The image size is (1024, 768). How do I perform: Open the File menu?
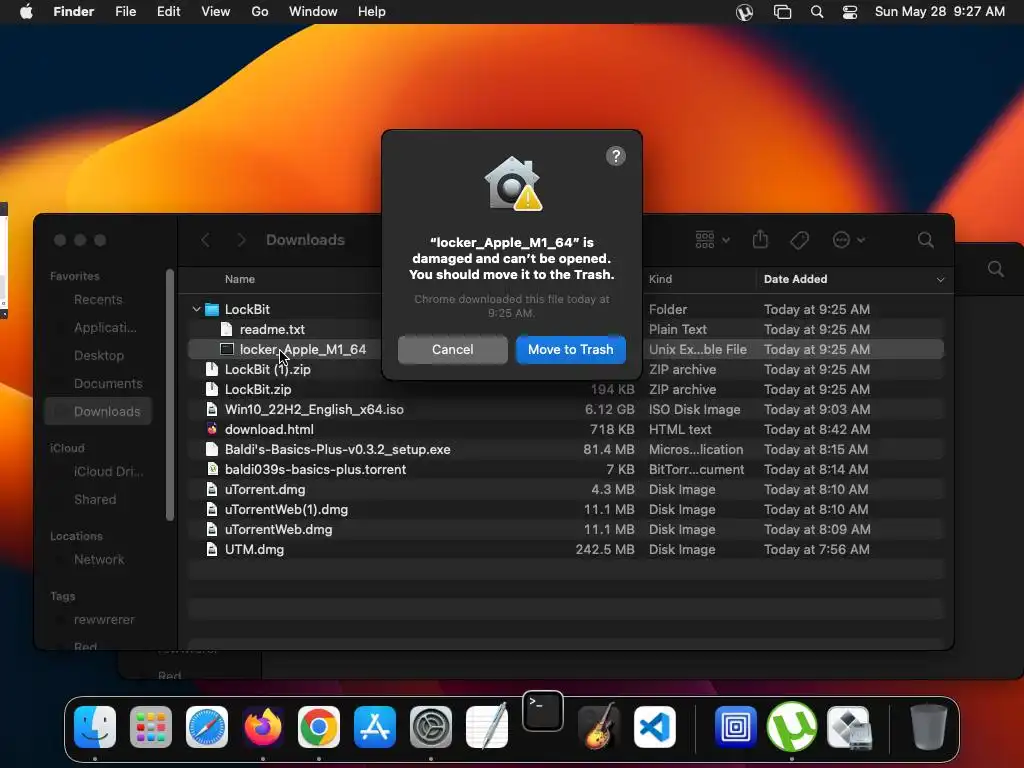[125, 12]
